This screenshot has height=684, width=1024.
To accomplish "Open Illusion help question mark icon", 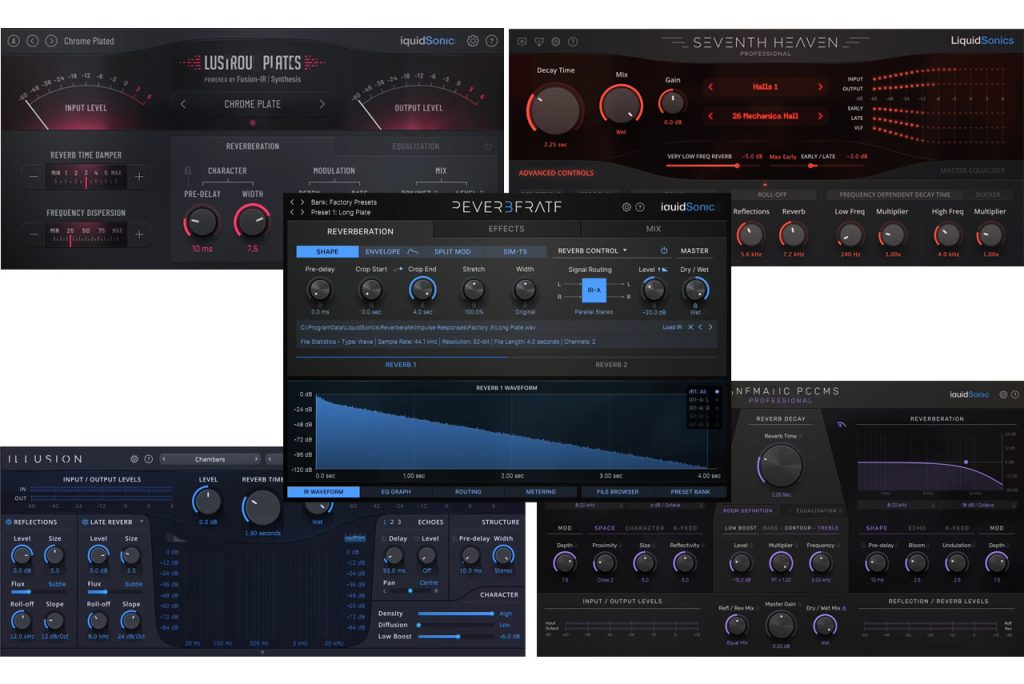I will pyautogui.click(x=149, y=459).
